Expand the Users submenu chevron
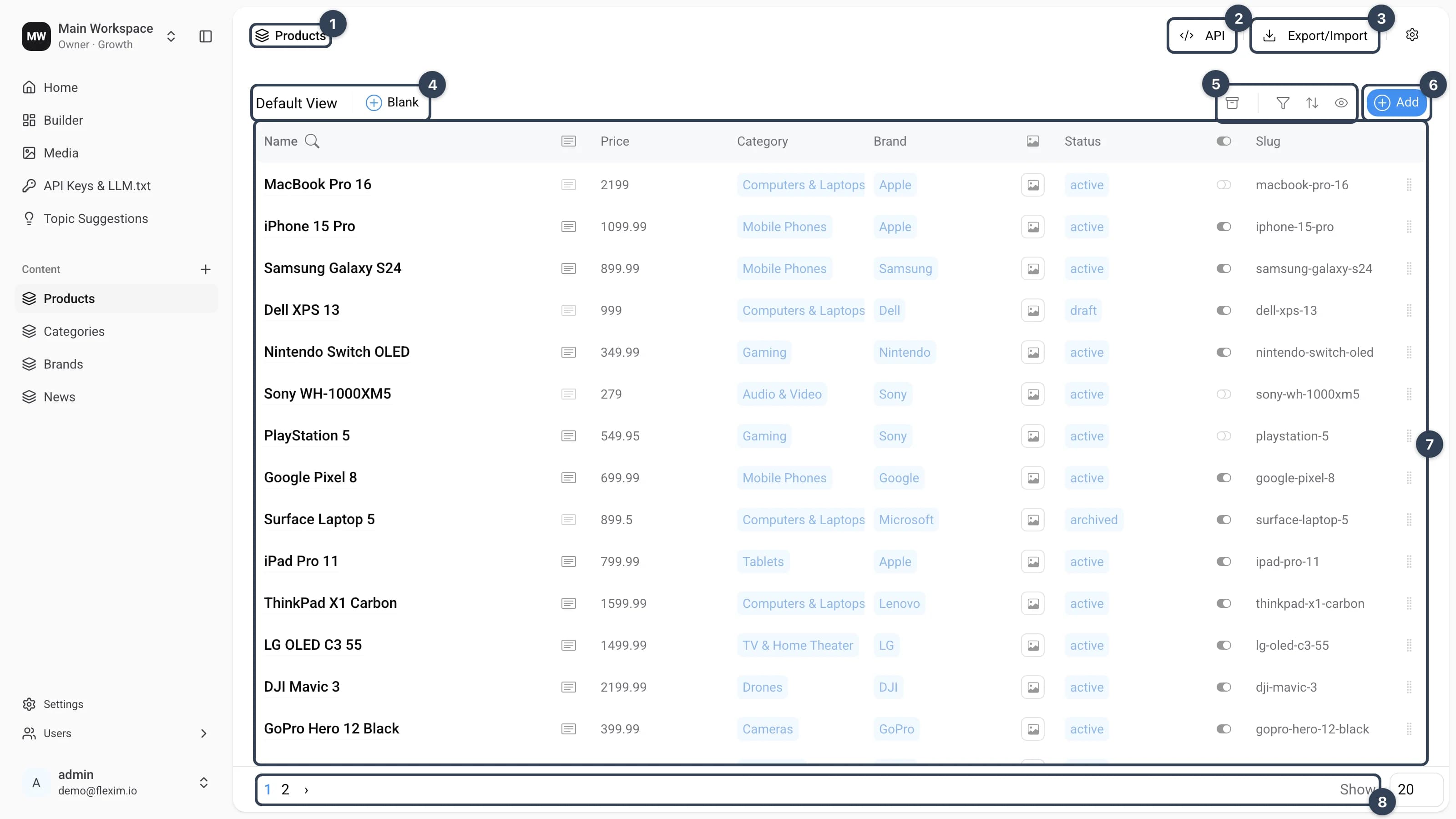1456x819 pixels. point(204,733)
